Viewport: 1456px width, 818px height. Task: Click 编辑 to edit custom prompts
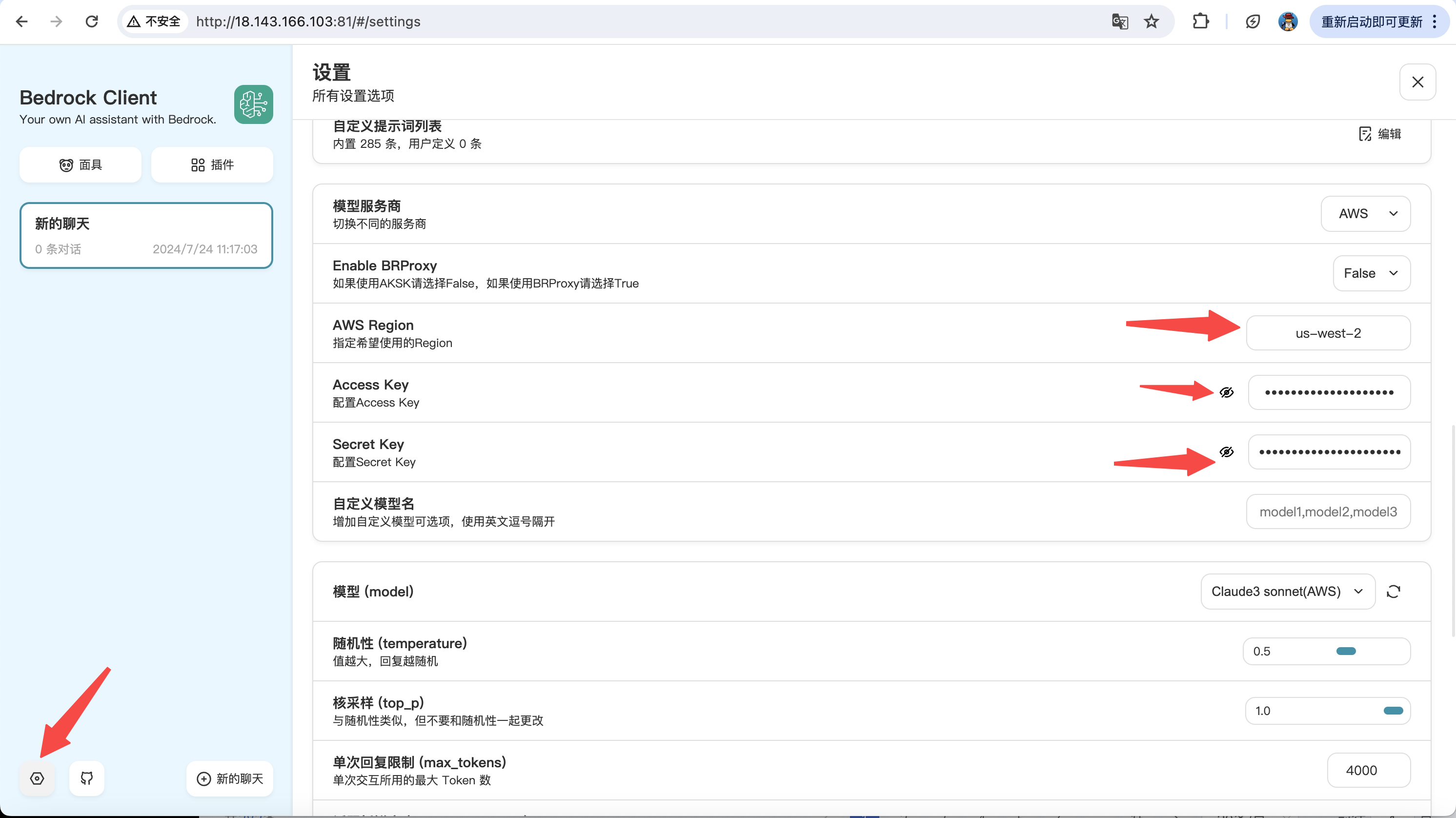(x=1380, y=134)
